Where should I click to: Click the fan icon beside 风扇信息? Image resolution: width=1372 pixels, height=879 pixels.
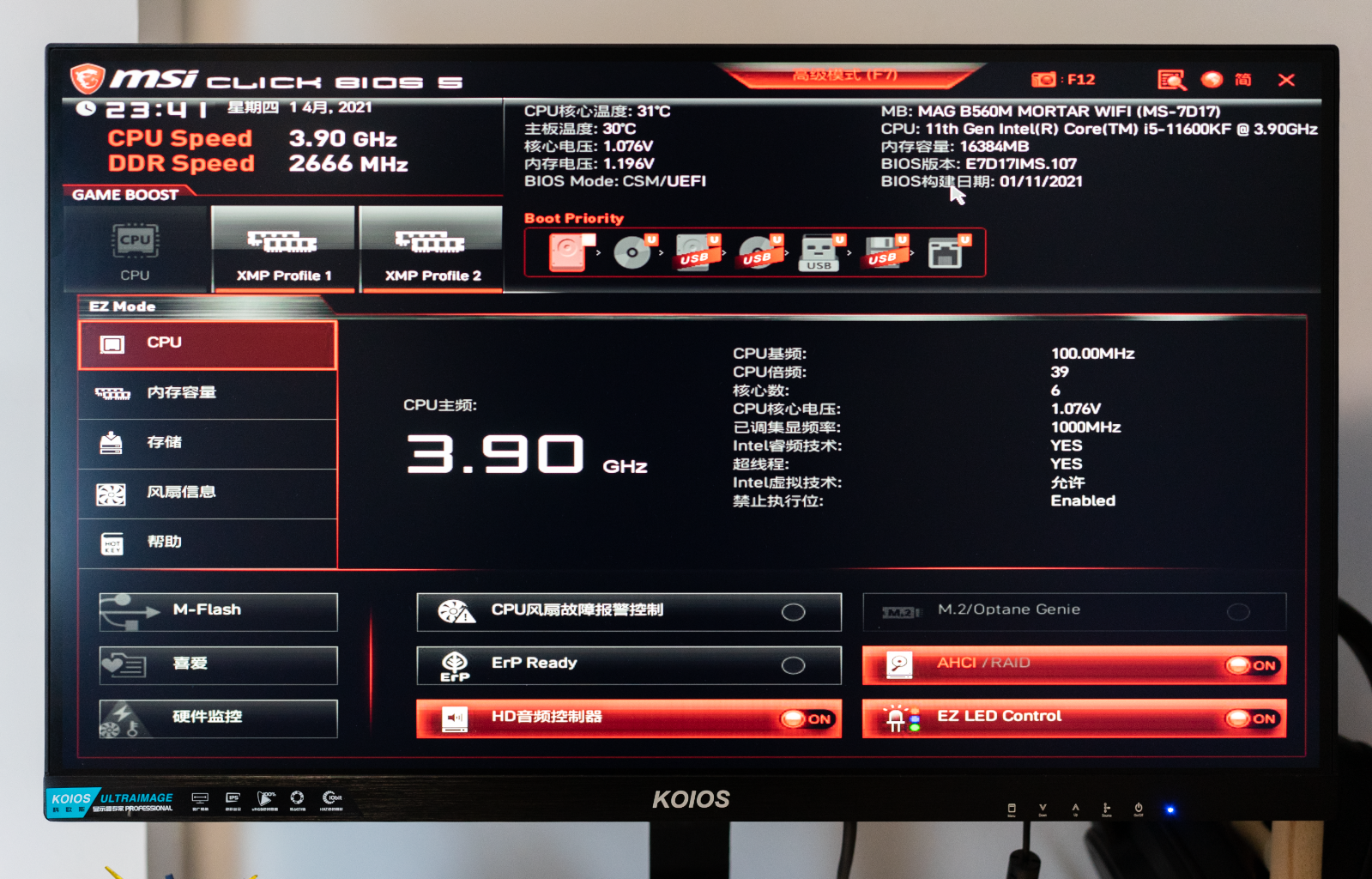click(x=112, y=494)
